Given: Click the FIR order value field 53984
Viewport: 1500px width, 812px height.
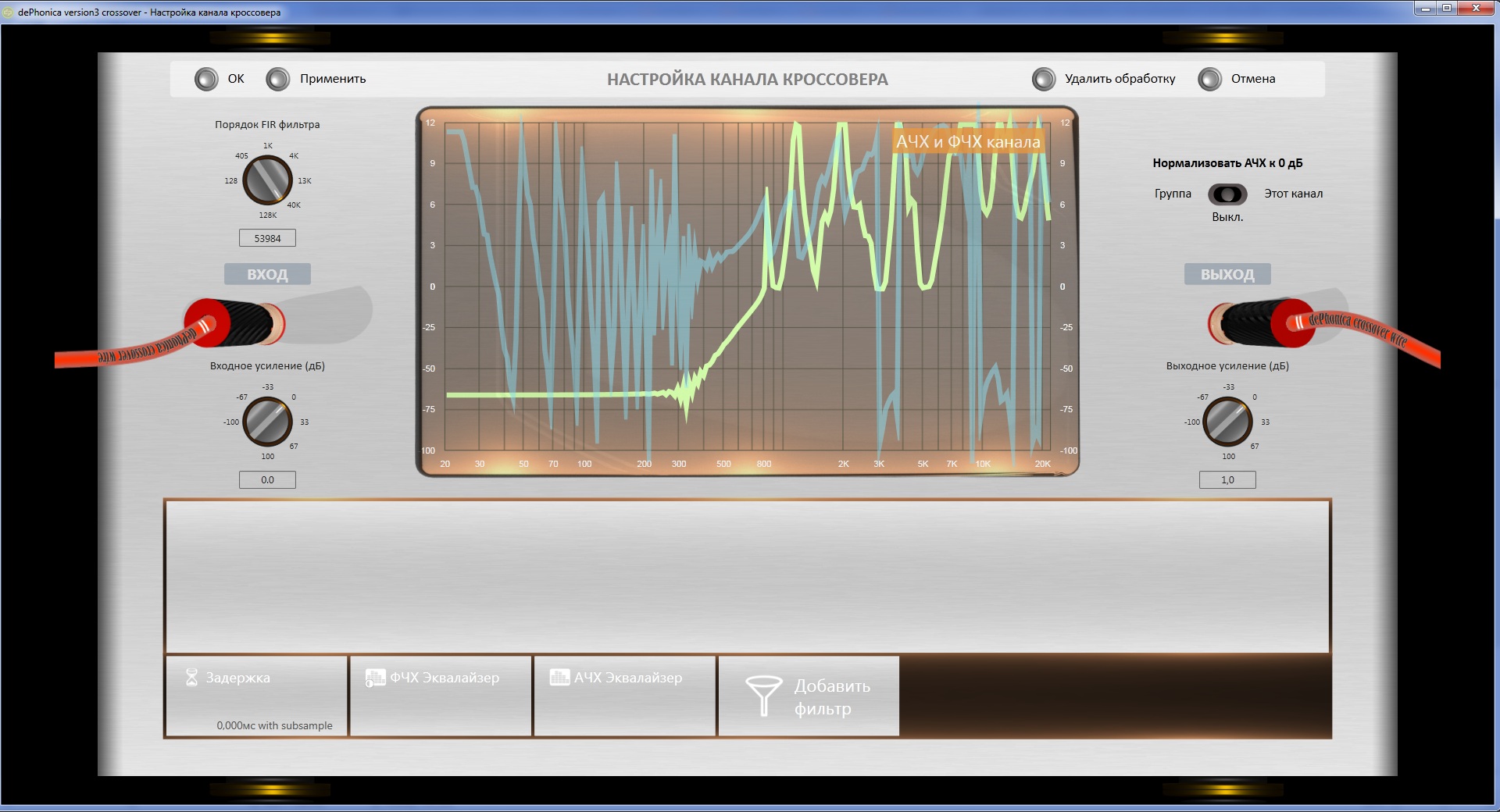Looking at the screenshot, I should coord(267,238).
